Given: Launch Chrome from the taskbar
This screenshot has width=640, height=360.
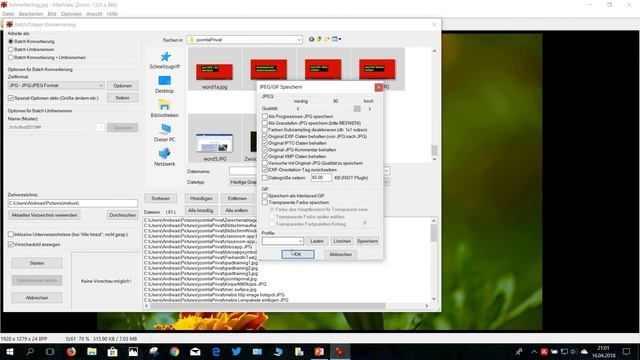Looking at the screenshot, I should 175,351.
